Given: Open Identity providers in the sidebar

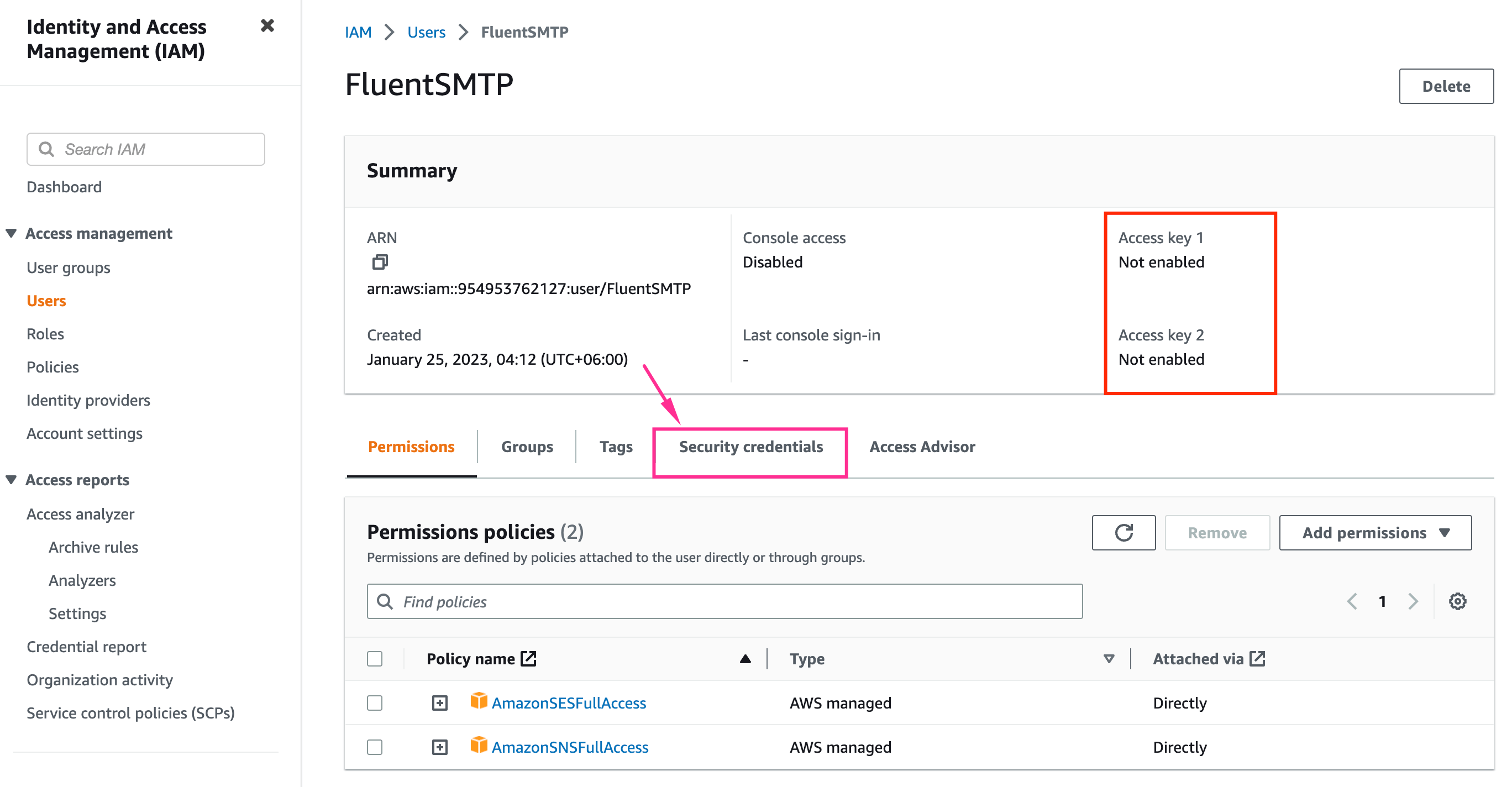Looking at the screenshot, I should [x=88, y=400].
